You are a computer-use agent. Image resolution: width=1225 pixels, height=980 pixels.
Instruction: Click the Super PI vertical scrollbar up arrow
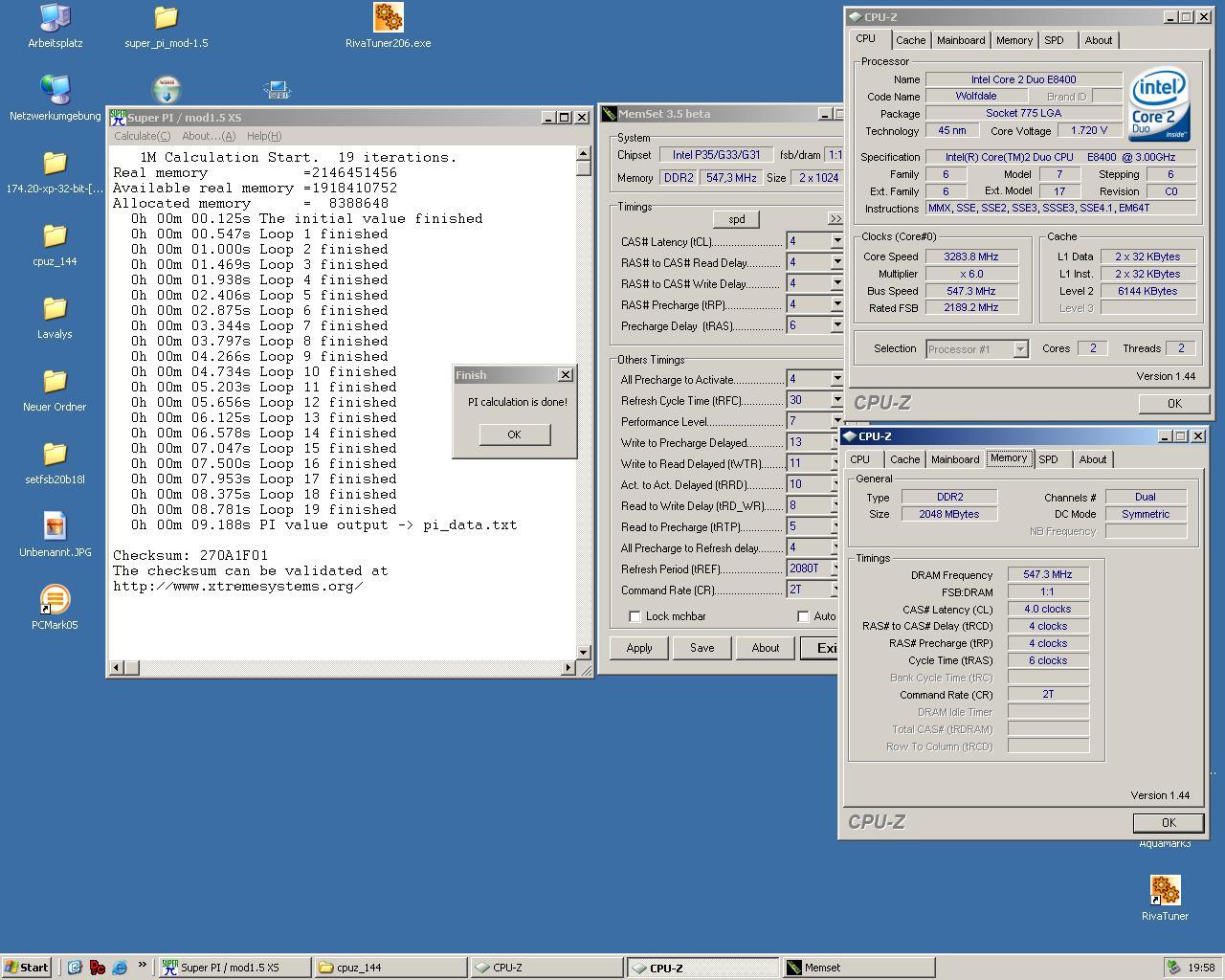click(x=584, y=153)
